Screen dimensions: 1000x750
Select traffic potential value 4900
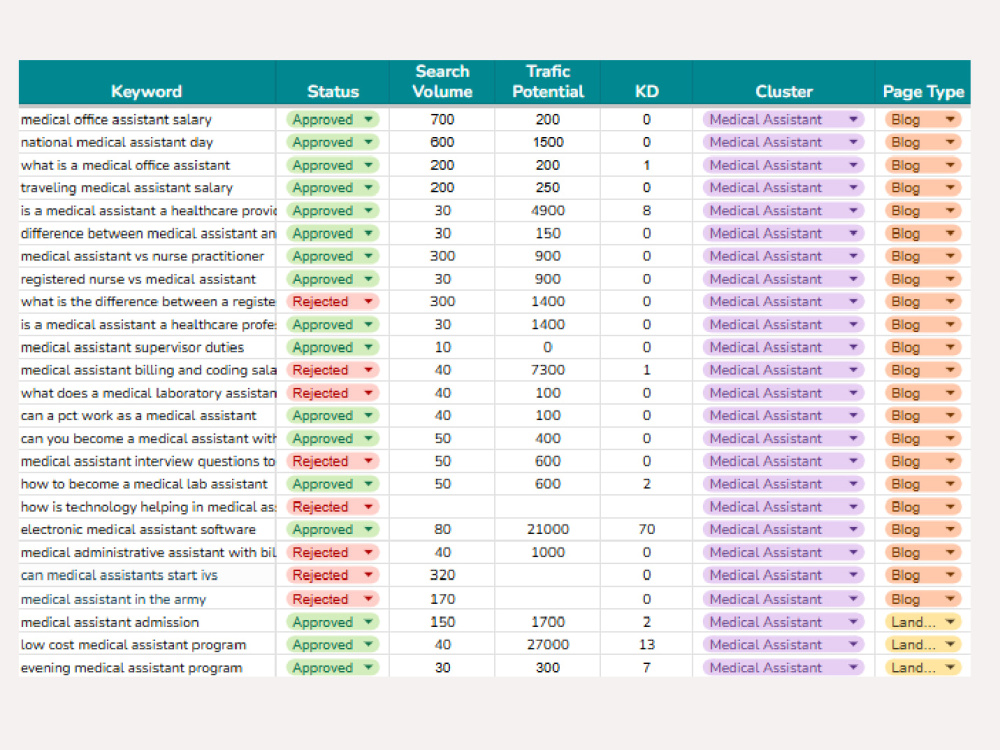click(x=548, y=210)
